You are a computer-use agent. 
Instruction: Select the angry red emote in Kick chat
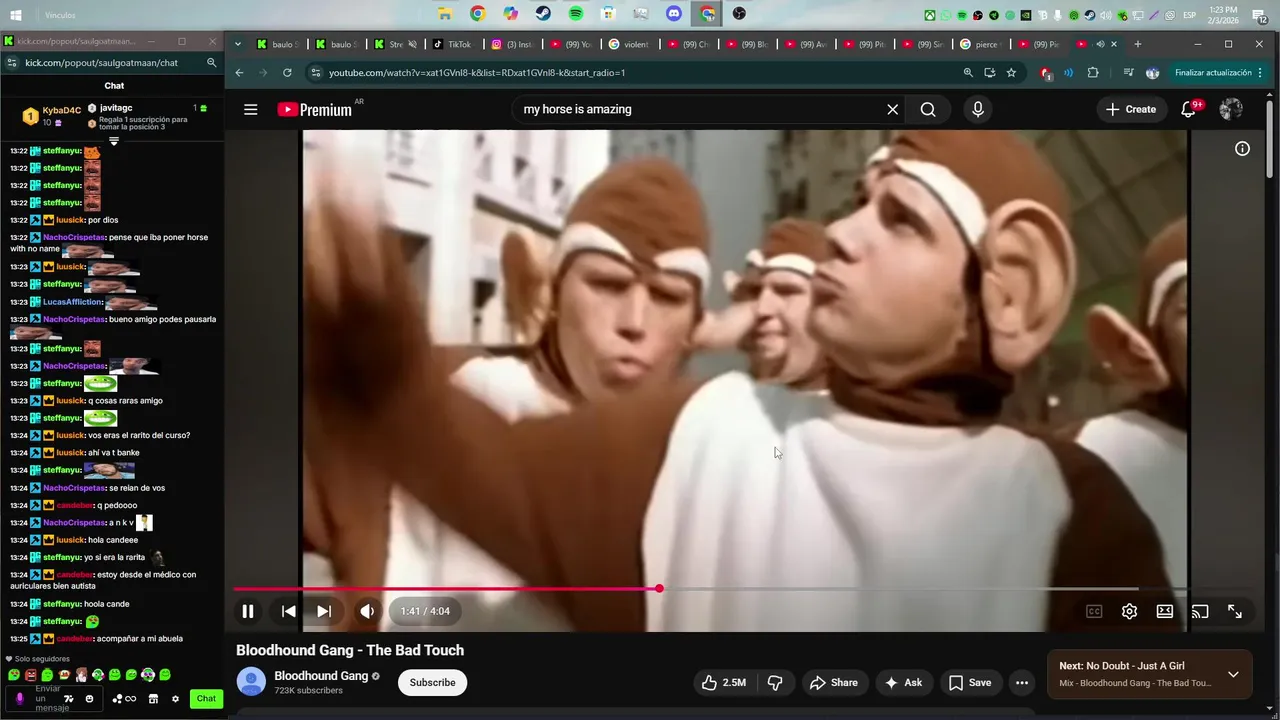click(30, 675)
